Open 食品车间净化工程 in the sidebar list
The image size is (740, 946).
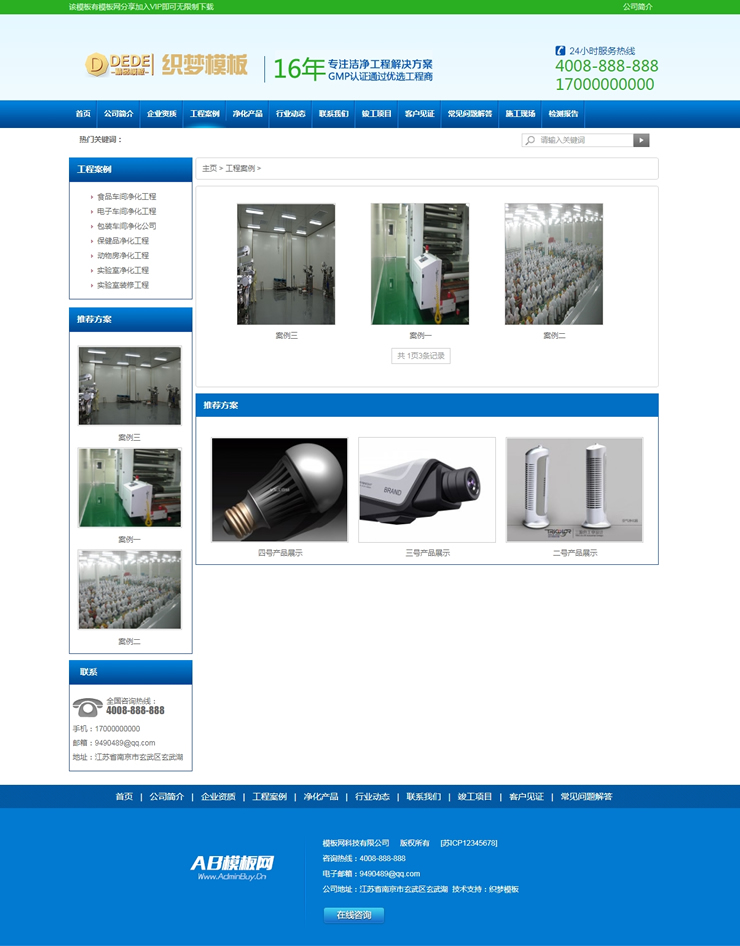[126, 197]
